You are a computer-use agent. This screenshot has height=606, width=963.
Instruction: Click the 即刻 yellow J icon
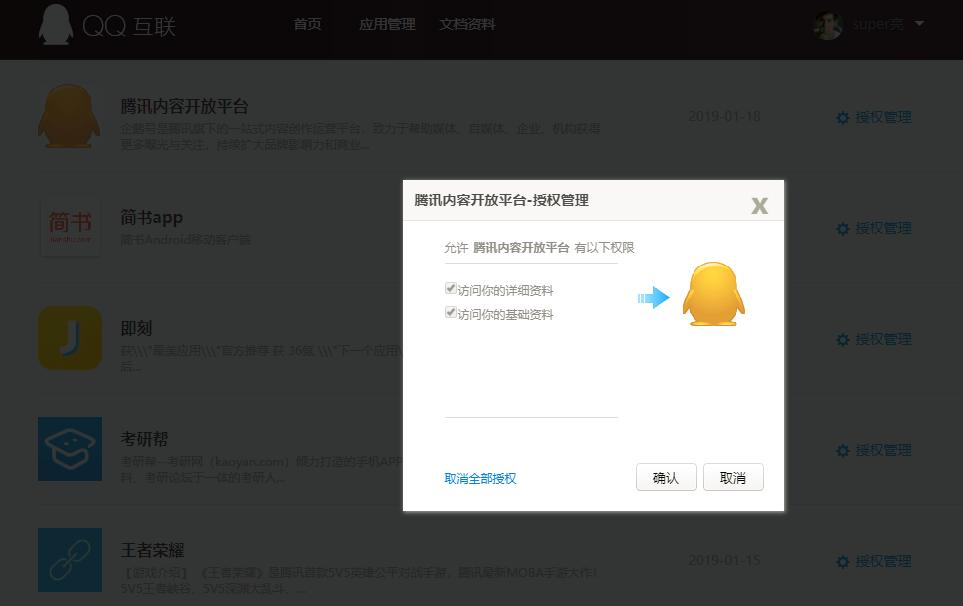point(69,338)
